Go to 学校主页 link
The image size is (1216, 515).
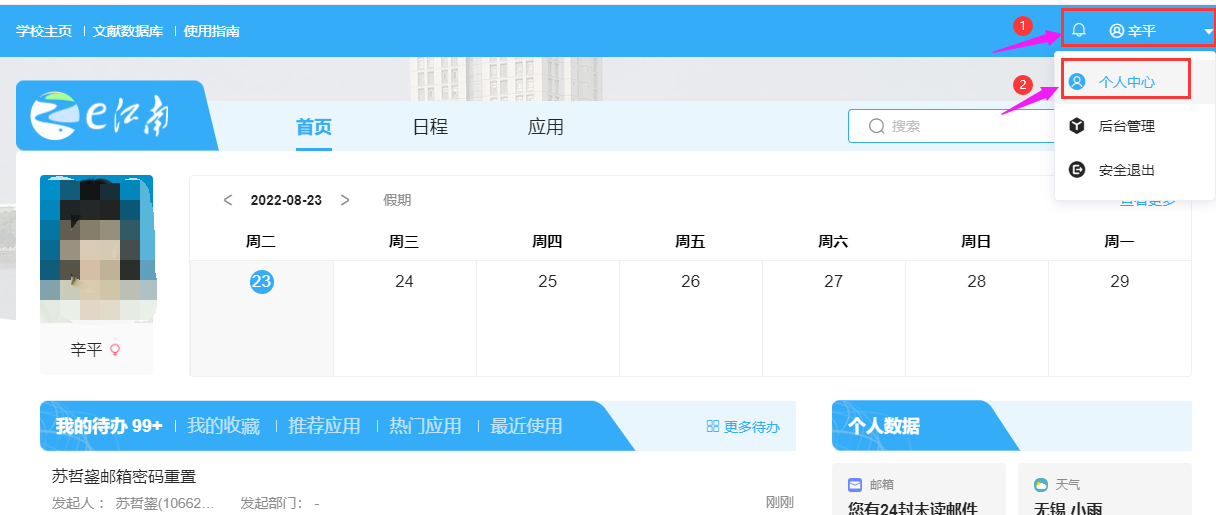44,31
